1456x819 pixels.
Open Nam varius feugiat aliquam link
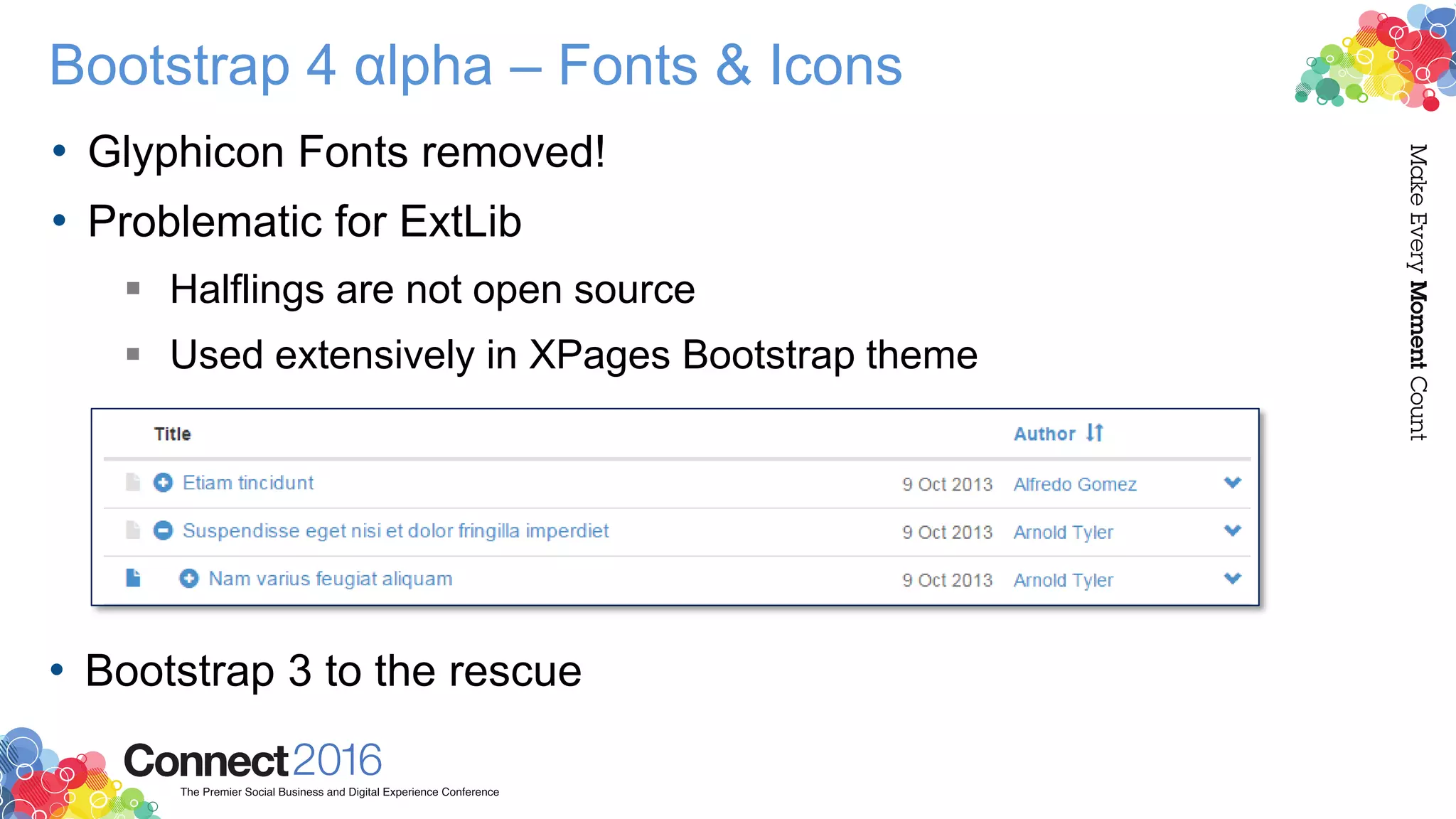(331, 579)
